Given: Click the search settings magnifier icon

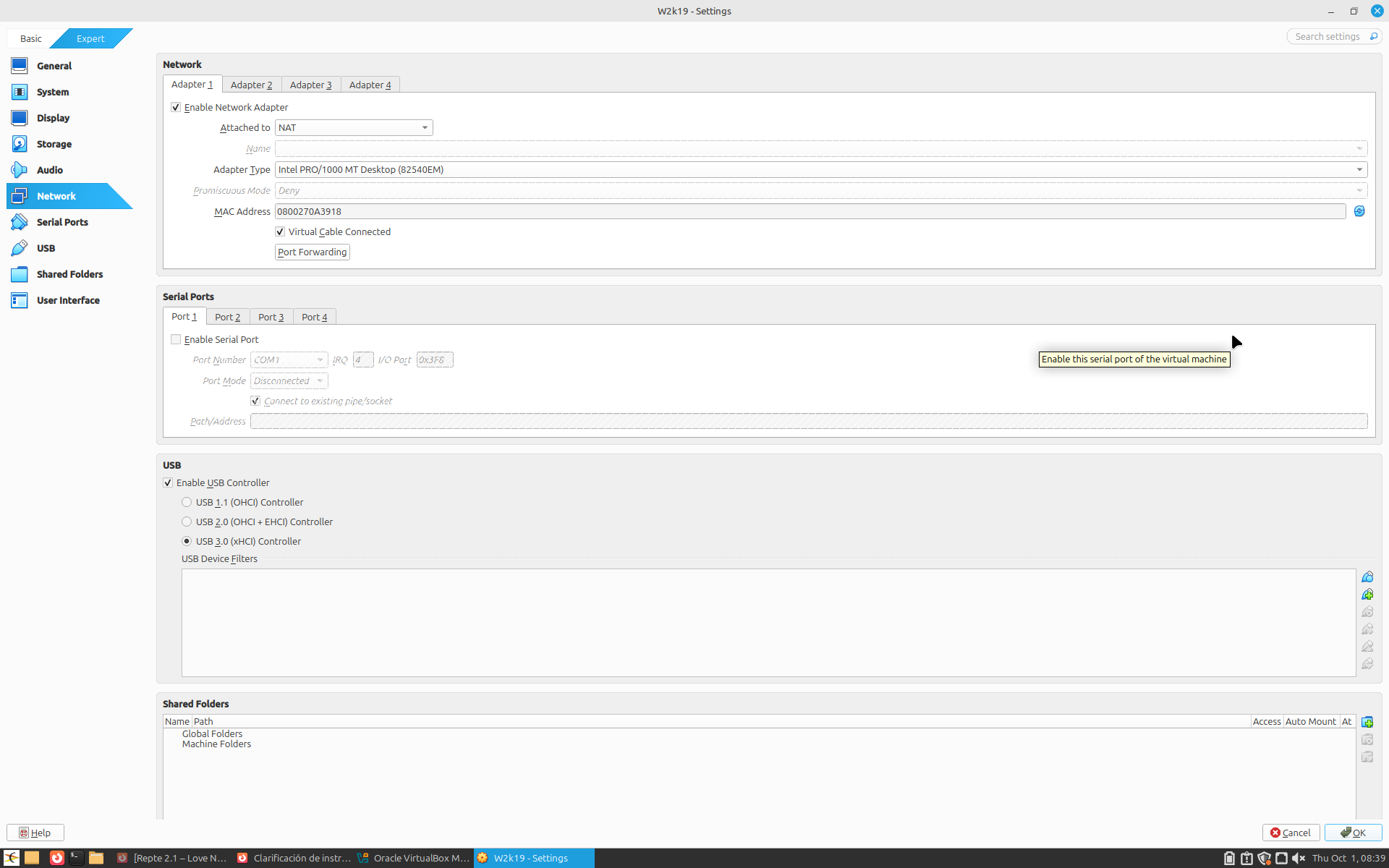Looking at the screenshot, I should point(1373,36).
